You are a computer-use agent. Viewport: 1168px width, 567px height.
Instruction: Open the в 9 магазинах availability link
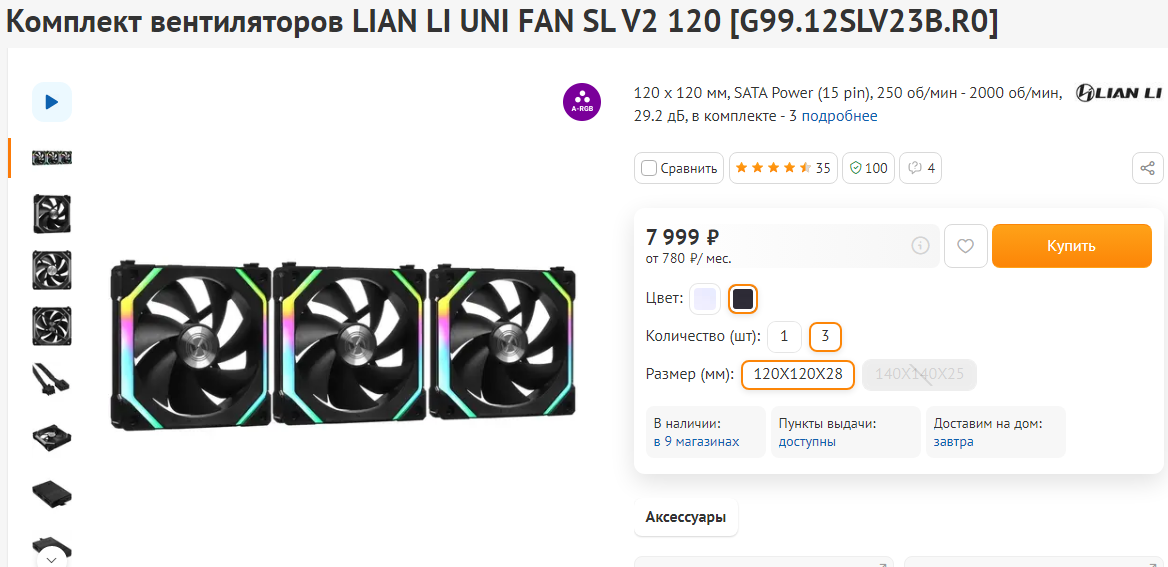[x=701, y=441]
